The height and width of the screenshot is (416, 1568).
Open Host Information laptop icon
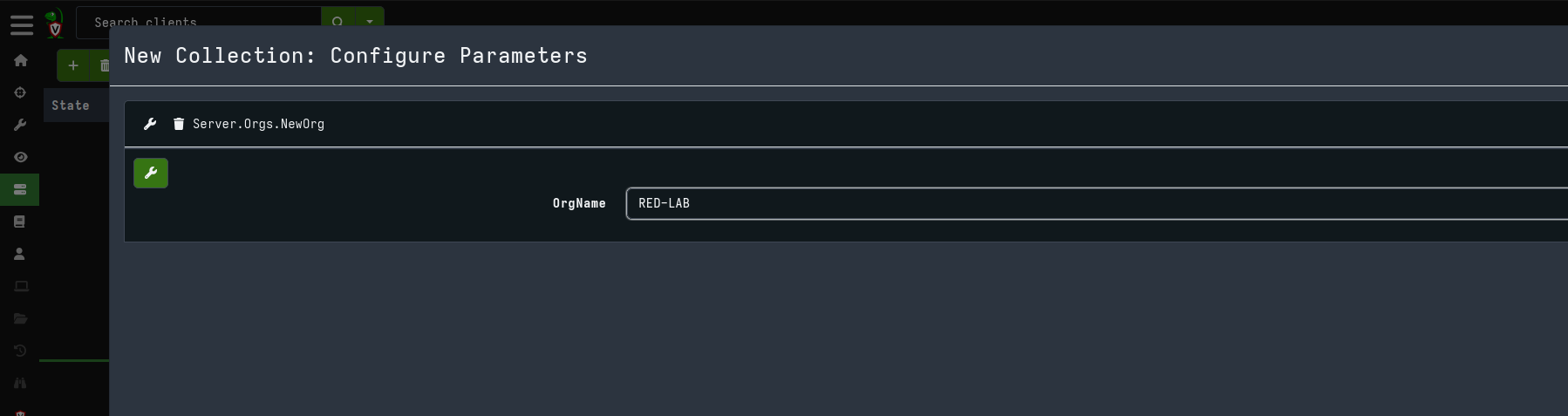tap(21, 286)
